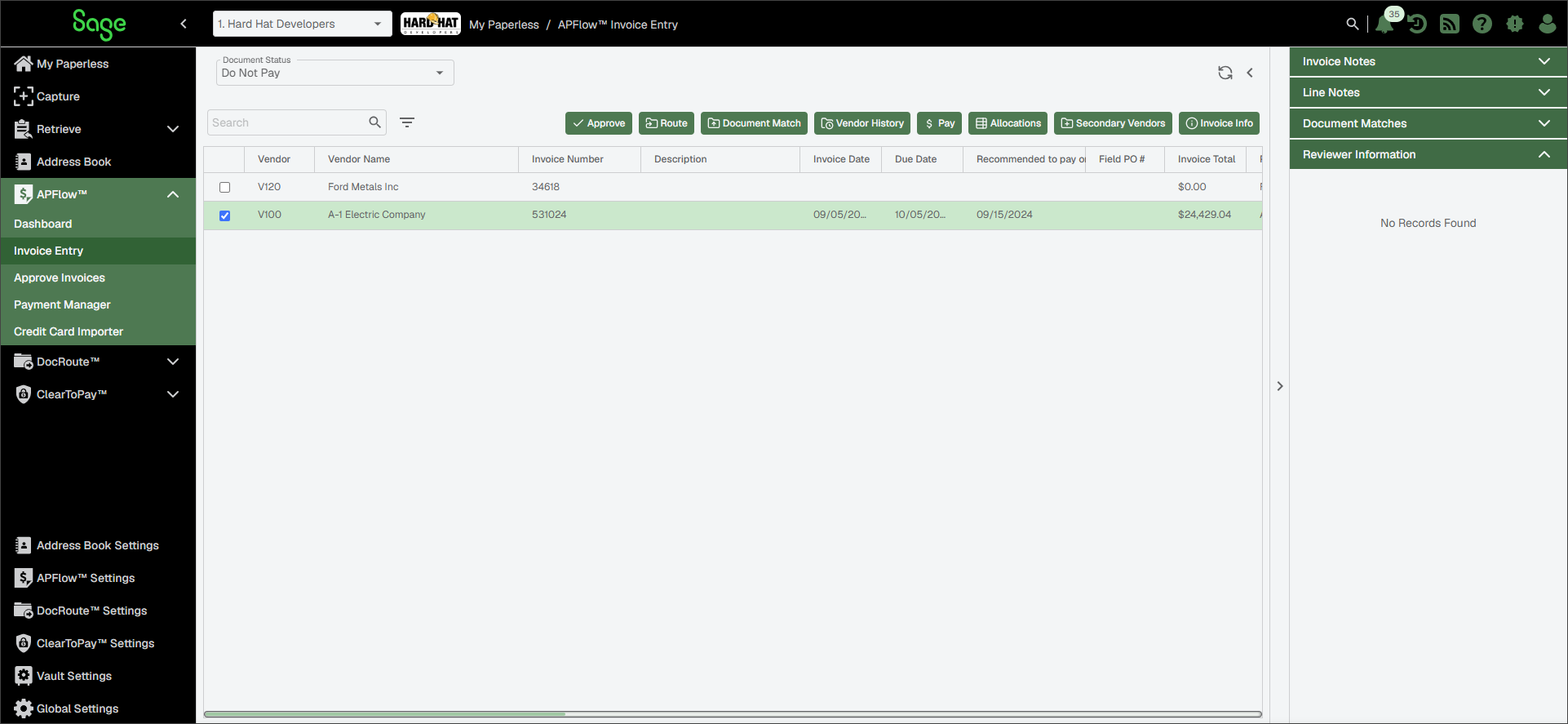1568x724 pixels.
Task: Collapse the Reviewer Information panel
Action: pyautogui.click(x=1428, y=154)
